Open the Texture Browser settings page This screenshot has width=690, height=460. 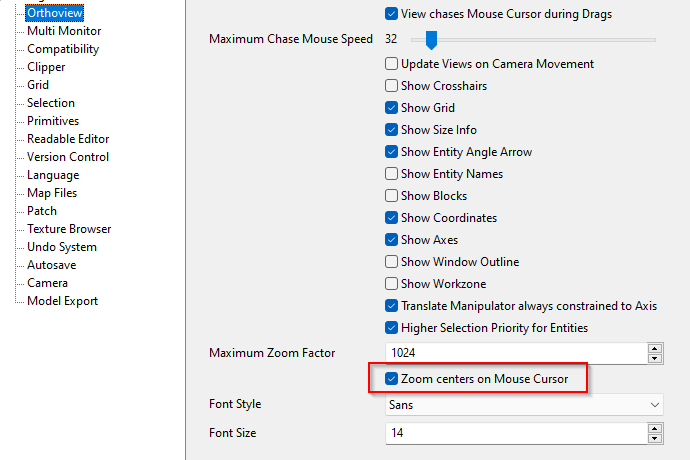tap(69, 229)
